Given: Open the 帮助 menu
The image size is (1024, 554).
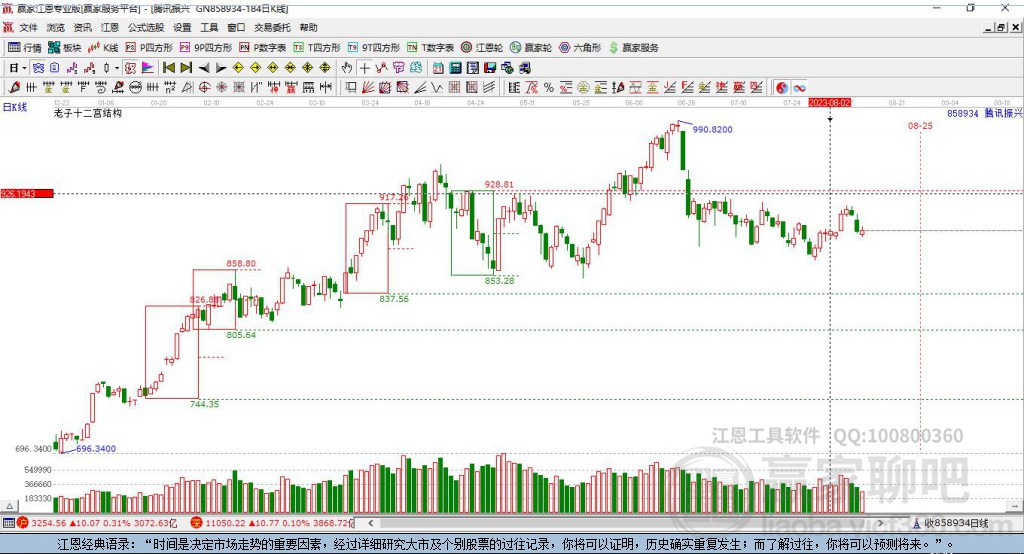Looking at the screenshot, I should (x=308, y=27).
